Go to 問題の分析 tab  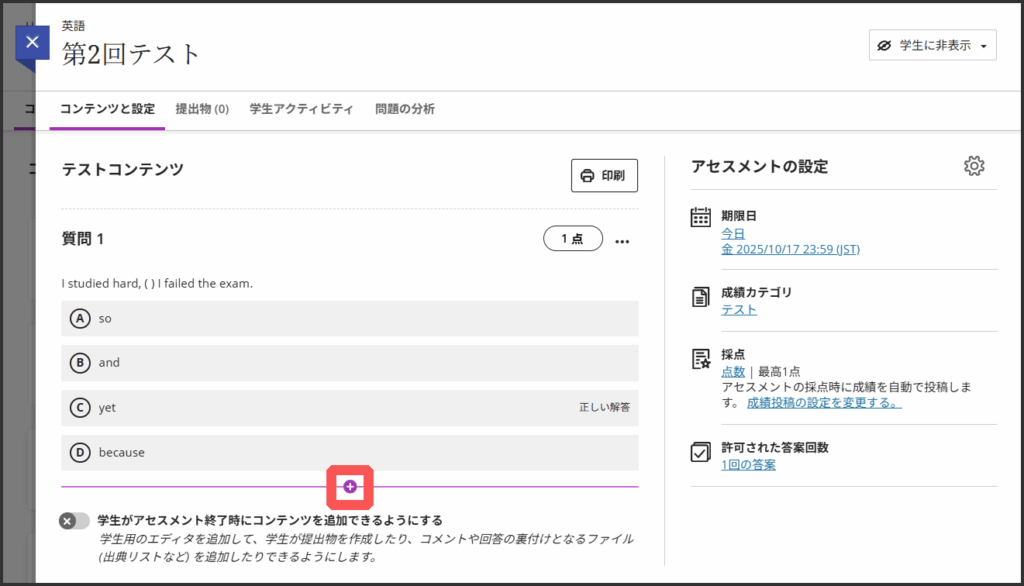[x=404, y=109]
